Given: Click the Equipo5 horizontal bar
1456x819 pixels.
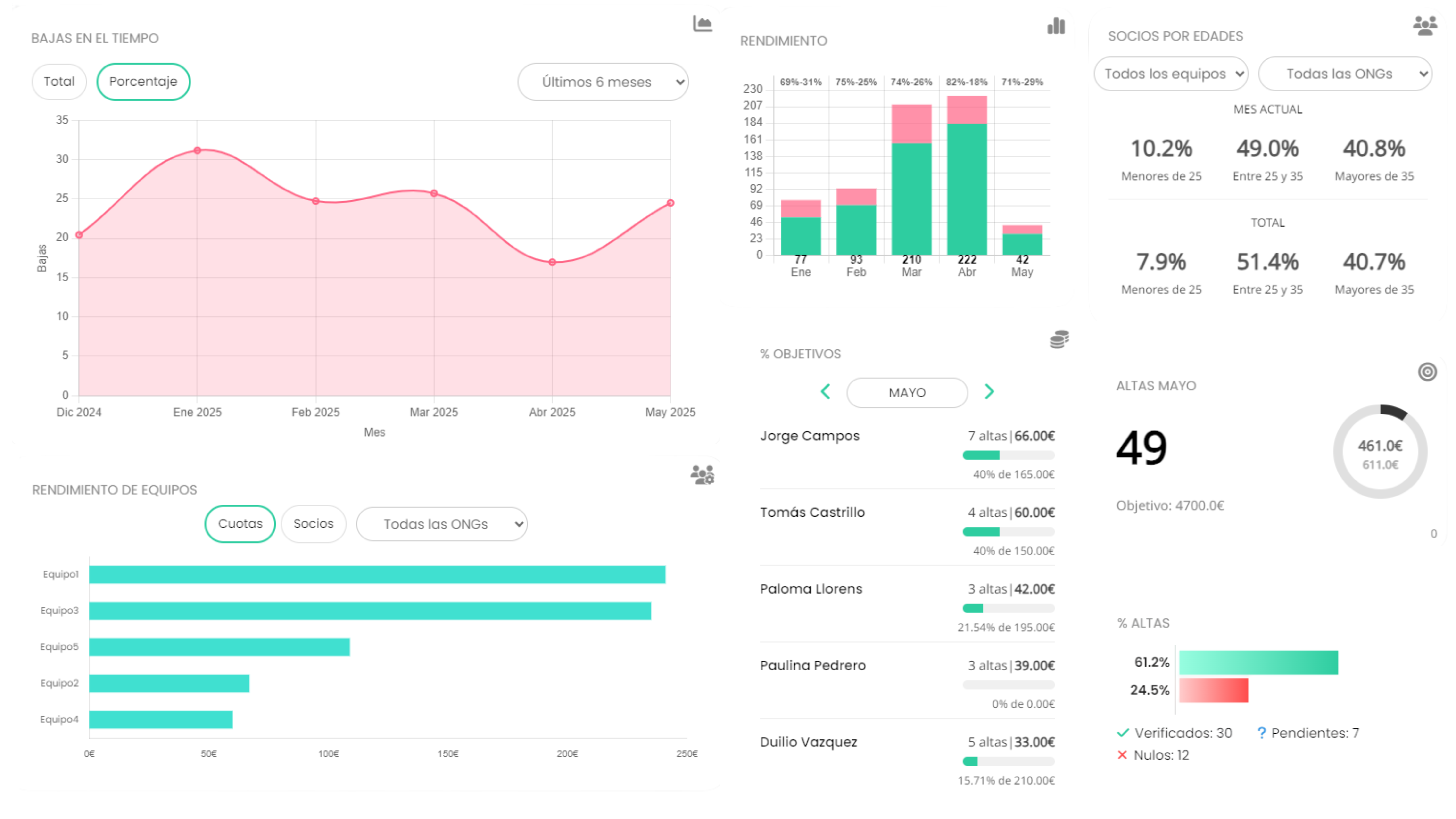Looking at the screenshot, I should point(219,647).
